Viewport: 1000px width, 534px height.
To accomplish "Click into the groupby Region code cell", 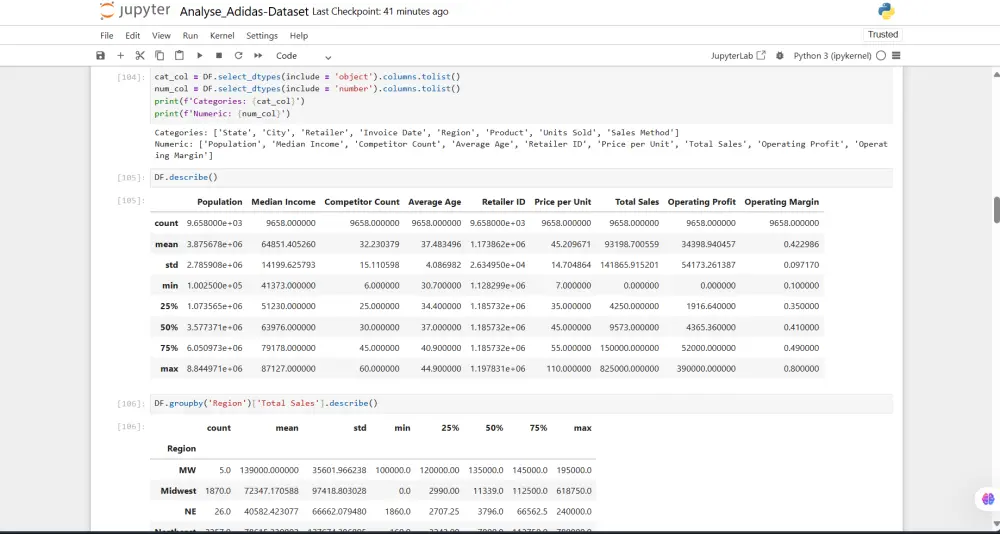I will point(521,403).
